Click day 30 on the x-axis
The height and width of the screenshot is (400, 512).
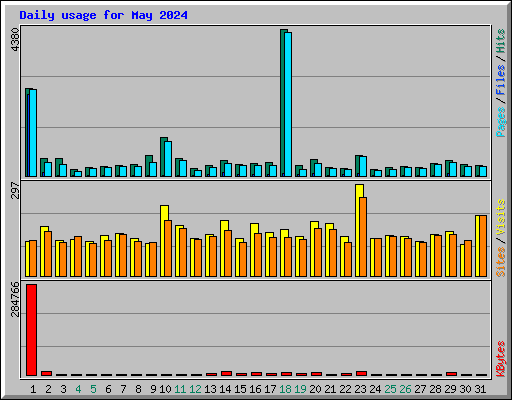click(x=465, y=389)
